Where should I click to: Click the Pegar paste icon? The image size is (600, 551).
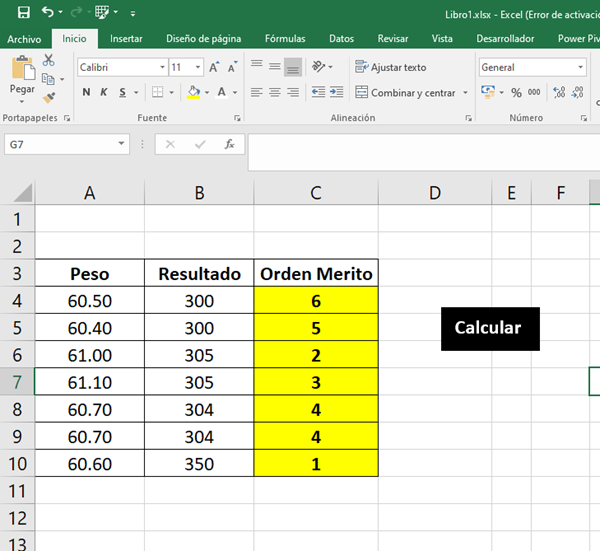click(23, 69)
